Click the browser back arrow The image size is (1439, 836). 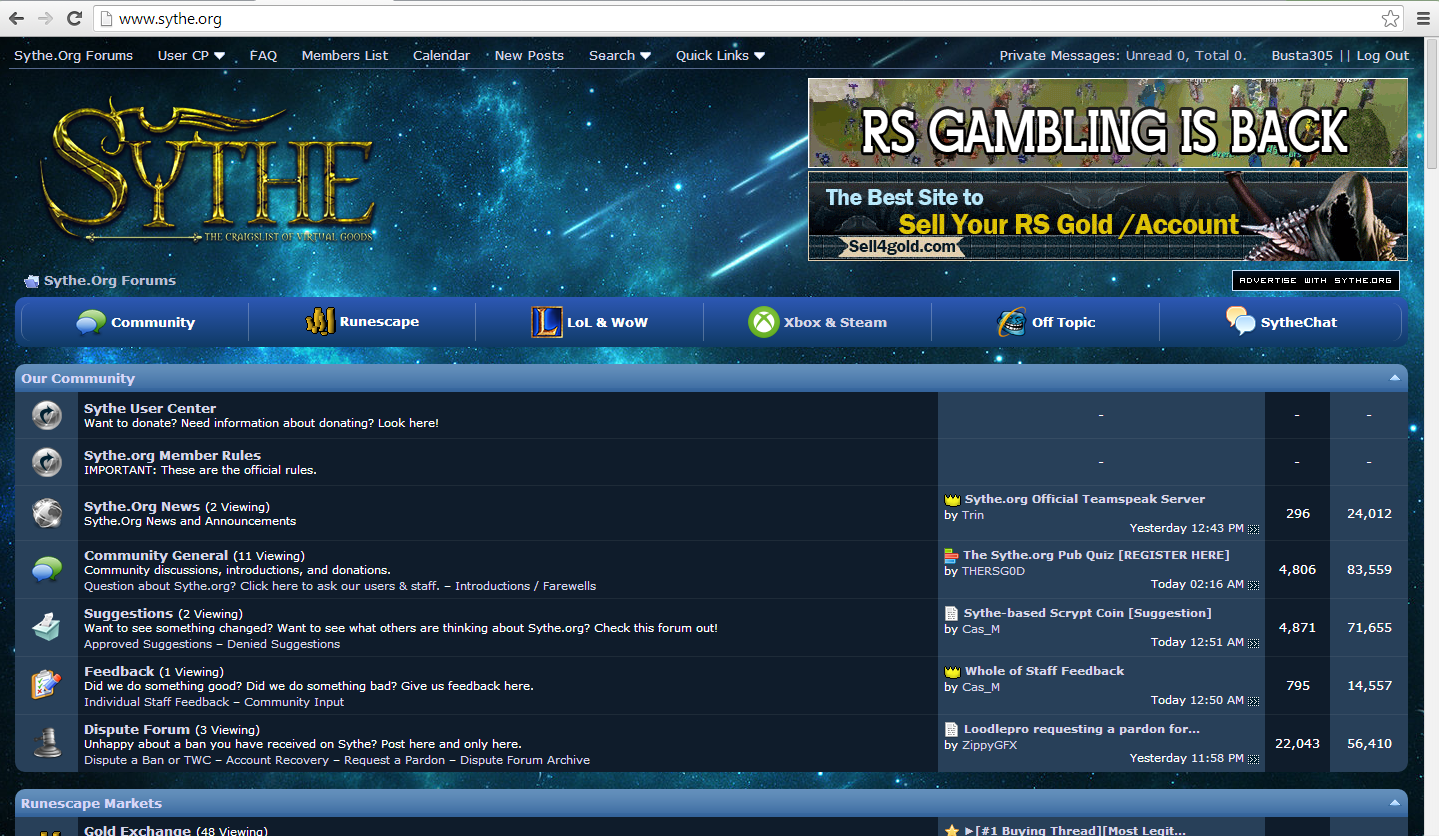point(16,18)
